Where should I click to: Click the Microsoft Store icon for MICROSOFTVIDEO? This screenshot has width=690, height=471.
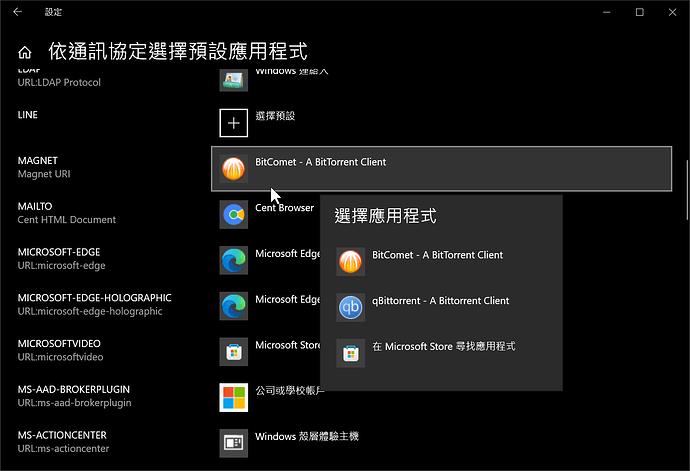point(234,352)
